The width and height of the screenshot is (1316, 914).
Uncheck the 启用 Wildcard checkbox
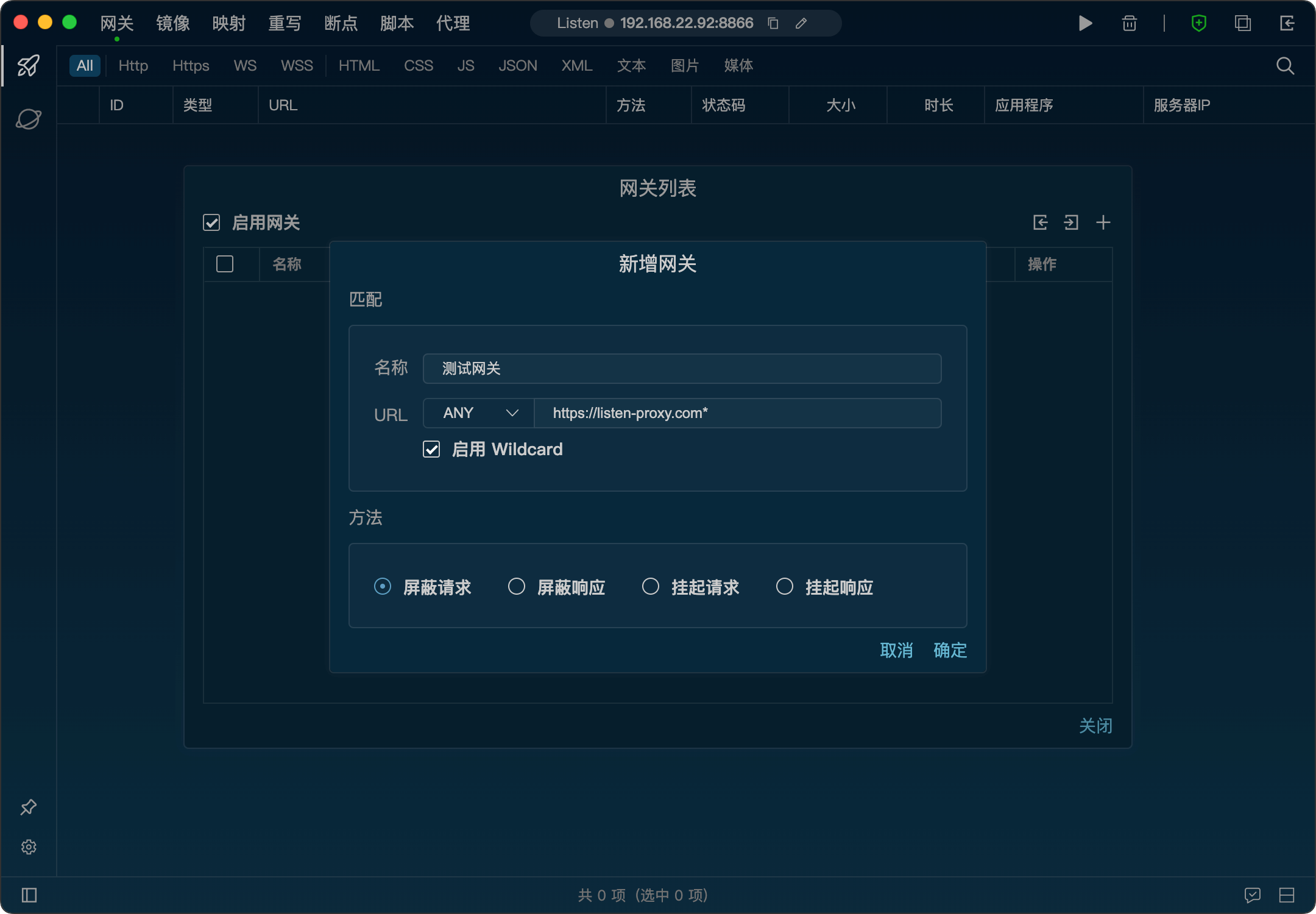click(431, 450)
